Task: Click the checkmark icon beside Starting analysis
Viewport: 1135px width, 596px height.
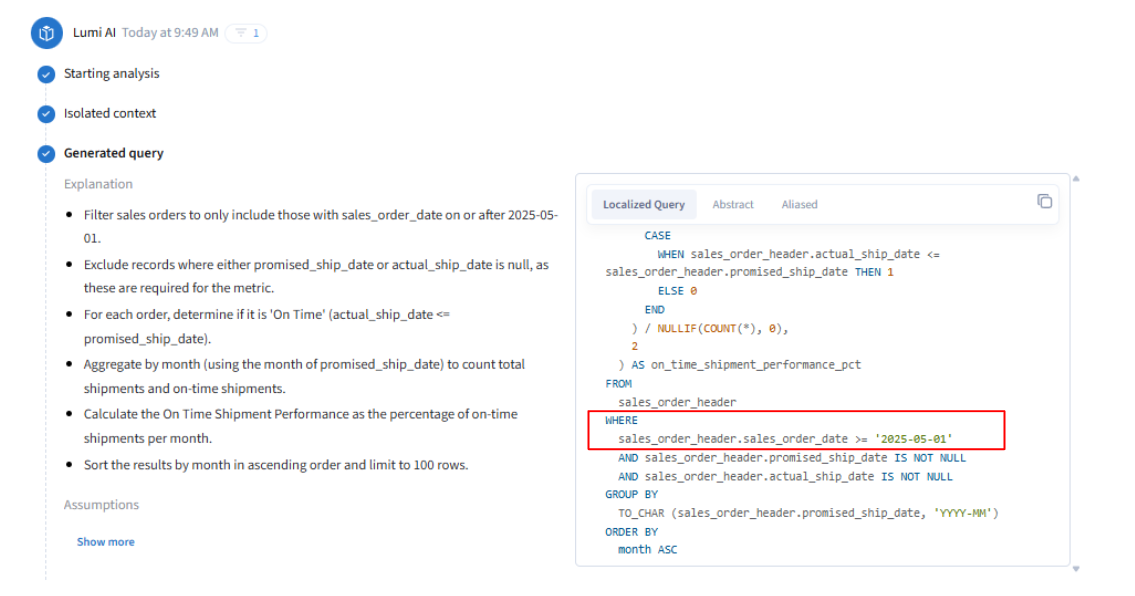Action: coord(46,74)
